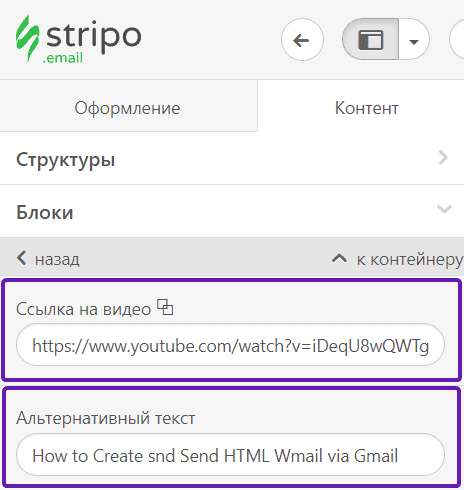Focus the Альтернативный текст input field

point(230,455)
